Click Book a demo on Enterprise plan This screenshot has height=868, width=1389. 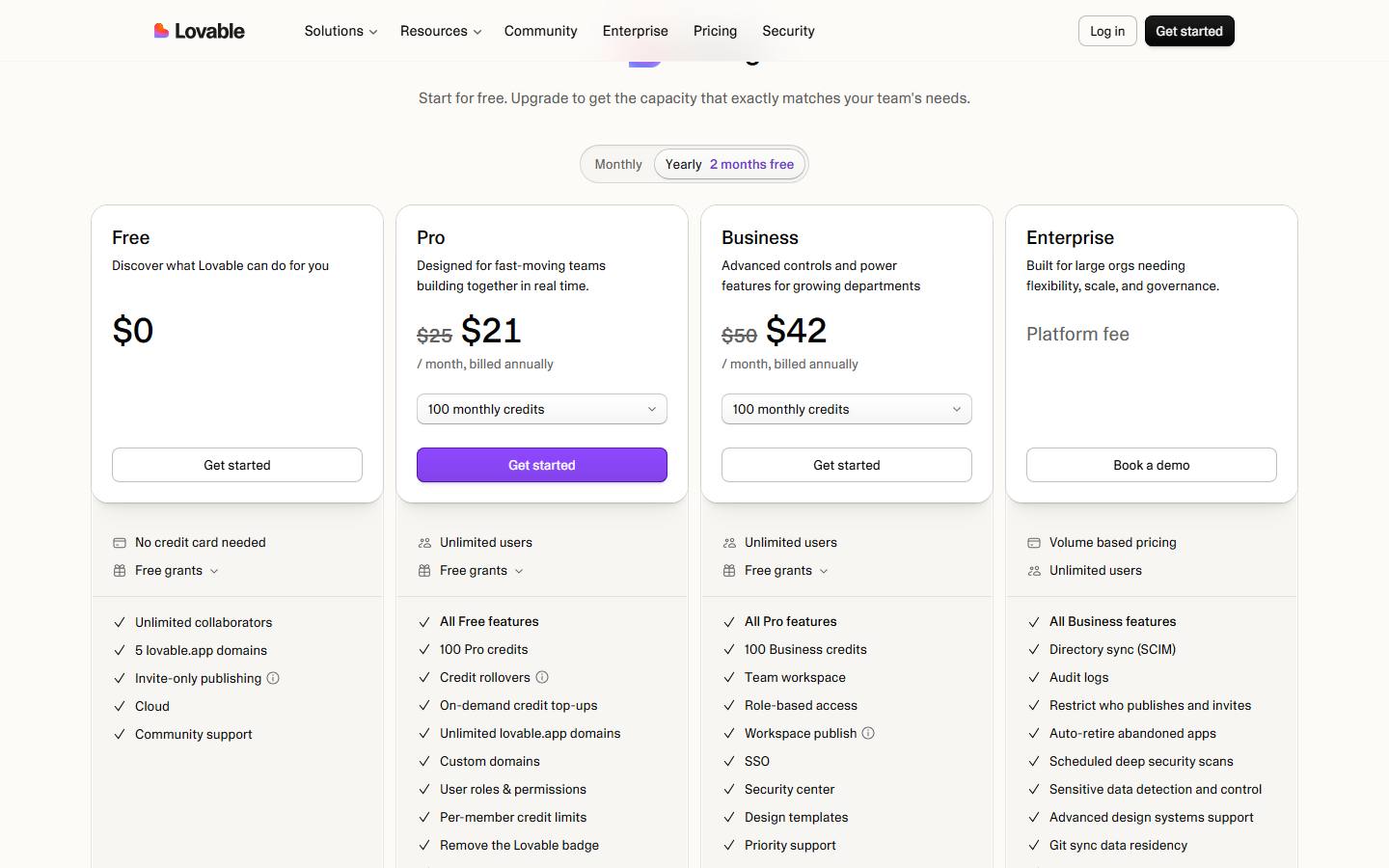[1152, 465]
